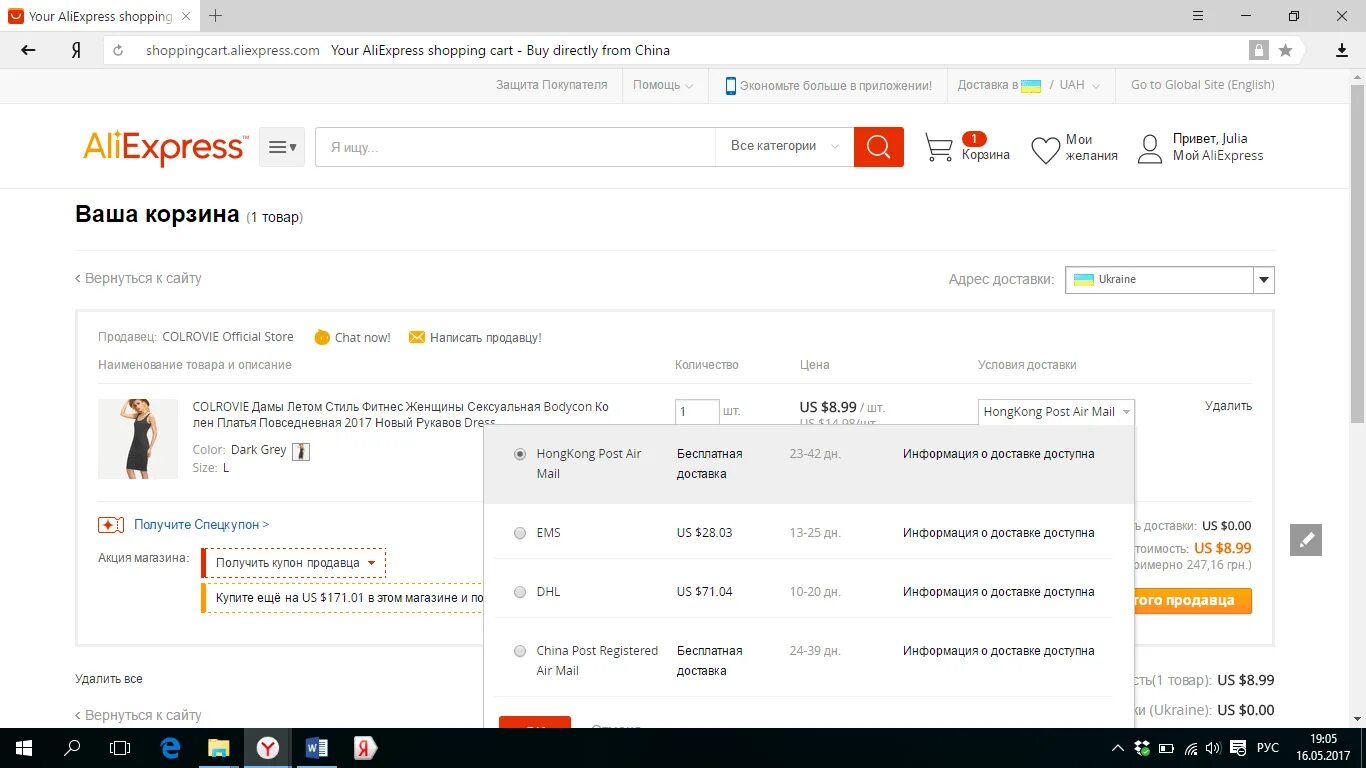Click Удалить все link
Screen dimensions: 1366x768
109,679
